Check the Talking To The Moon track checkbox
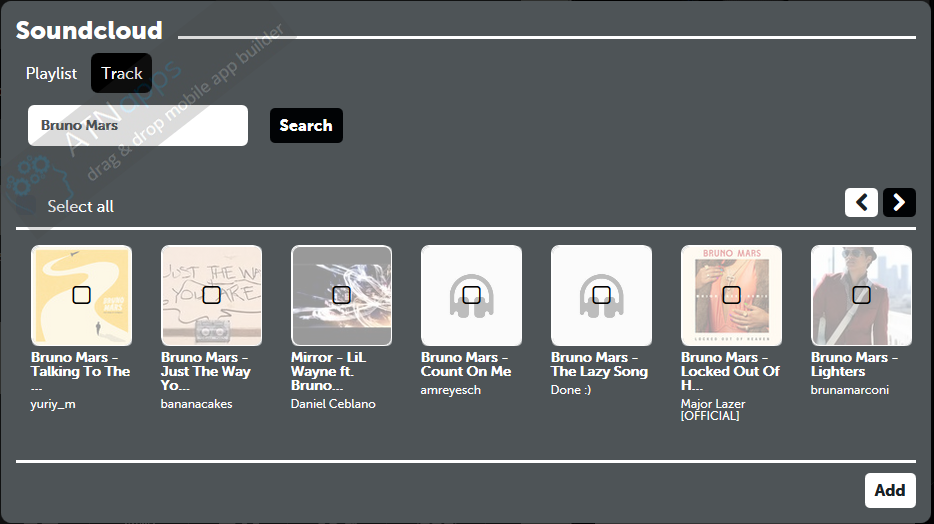The height and width of the screenshot is (524, 934). point(82,295)
